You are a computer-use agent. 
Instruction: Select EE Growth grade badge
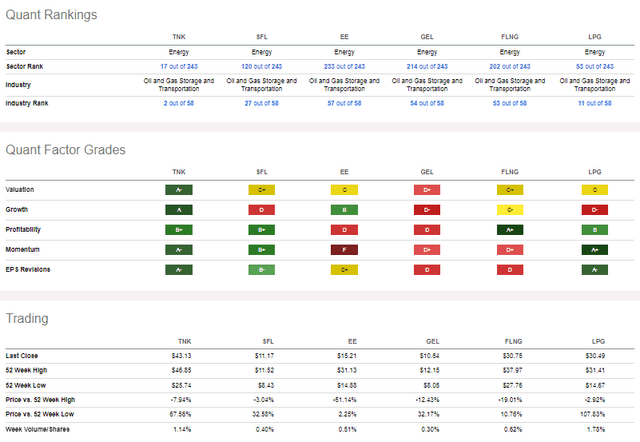tap(344, 210)
